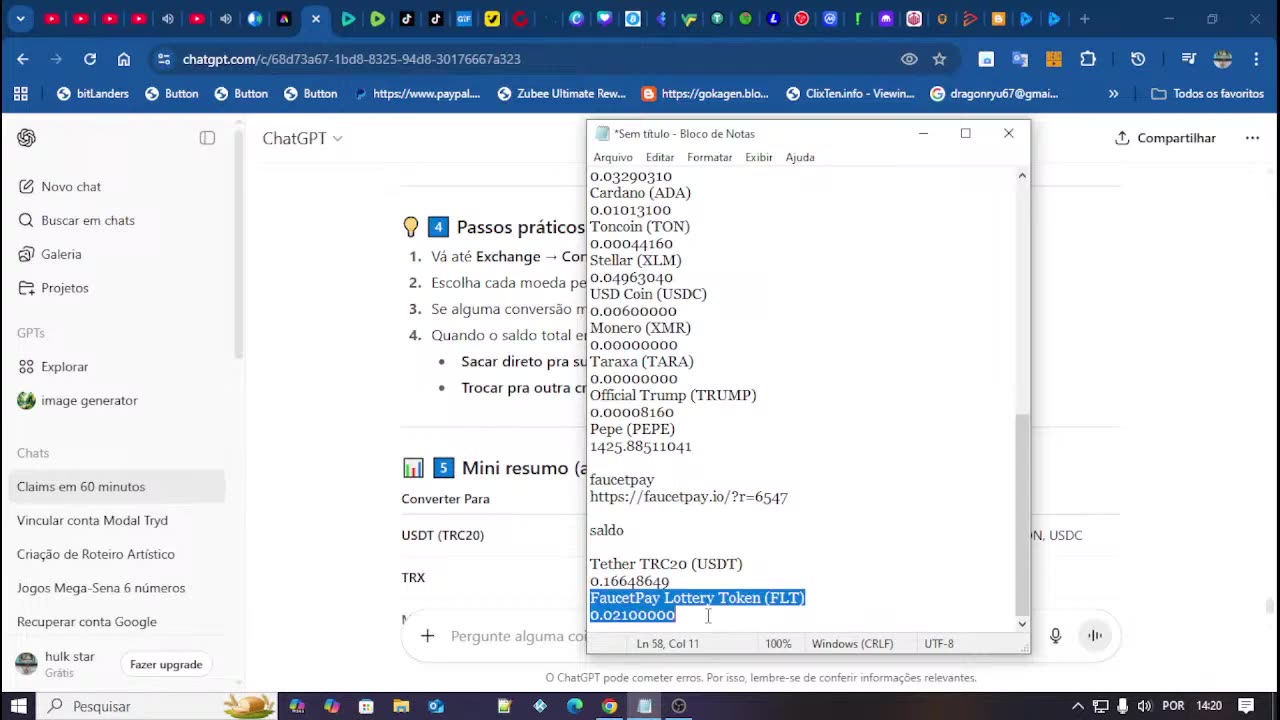Click Notepad scrollbar up arrow
Image resolution: width=1280 pixels, height=720 pixels.
pyautogui.click(x=1022, y=176)
